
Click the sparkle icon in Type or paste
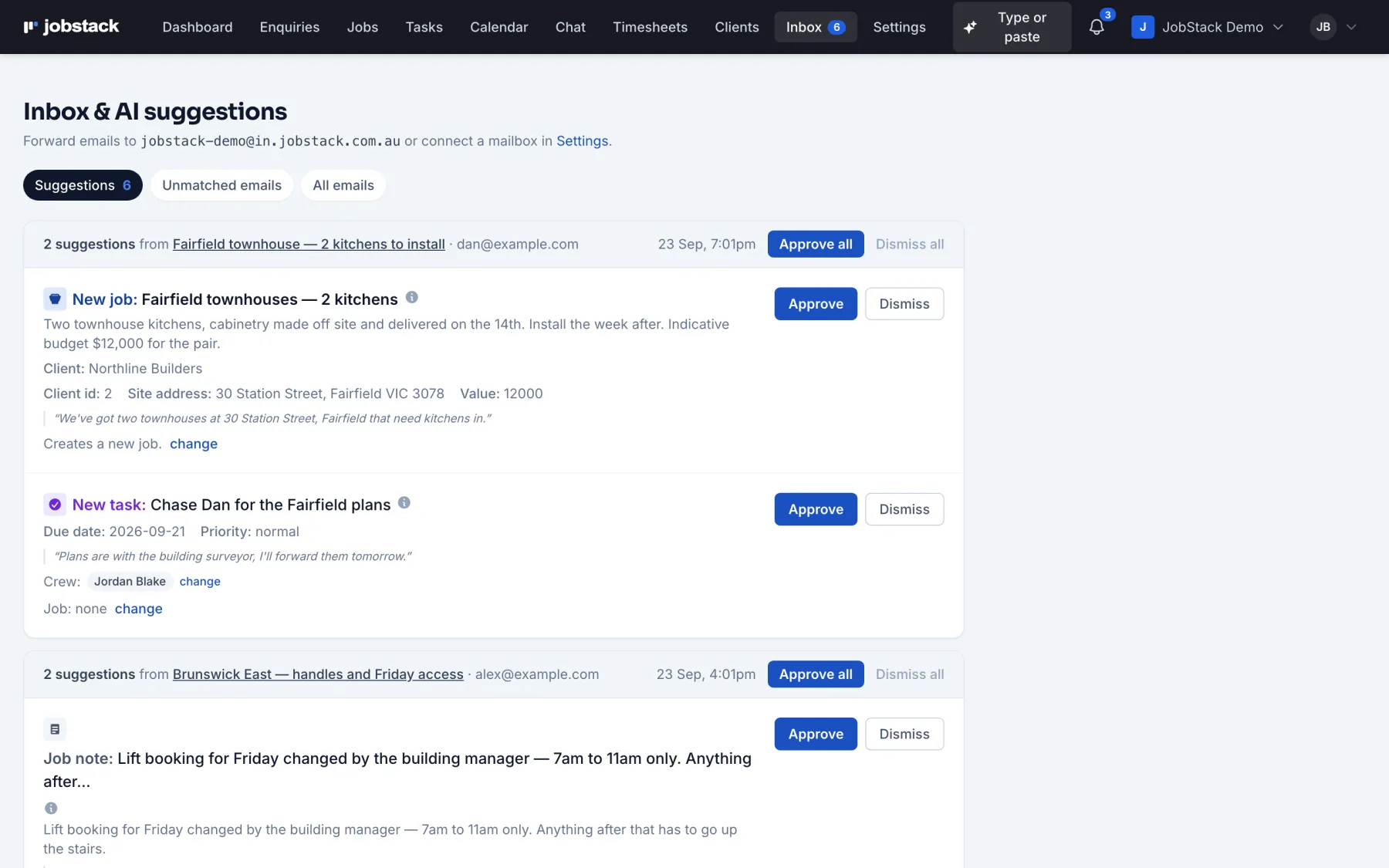(x=970, y=27)
